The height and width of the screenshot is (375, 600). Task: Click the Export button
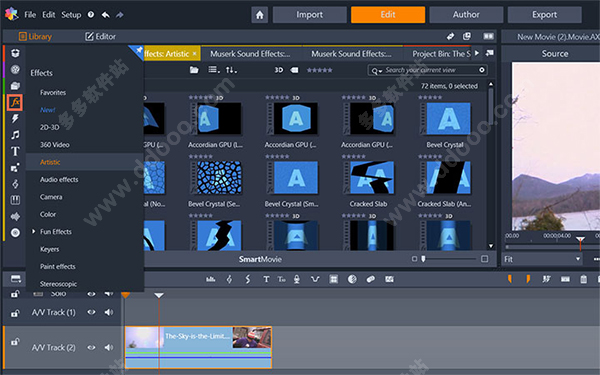544,15
